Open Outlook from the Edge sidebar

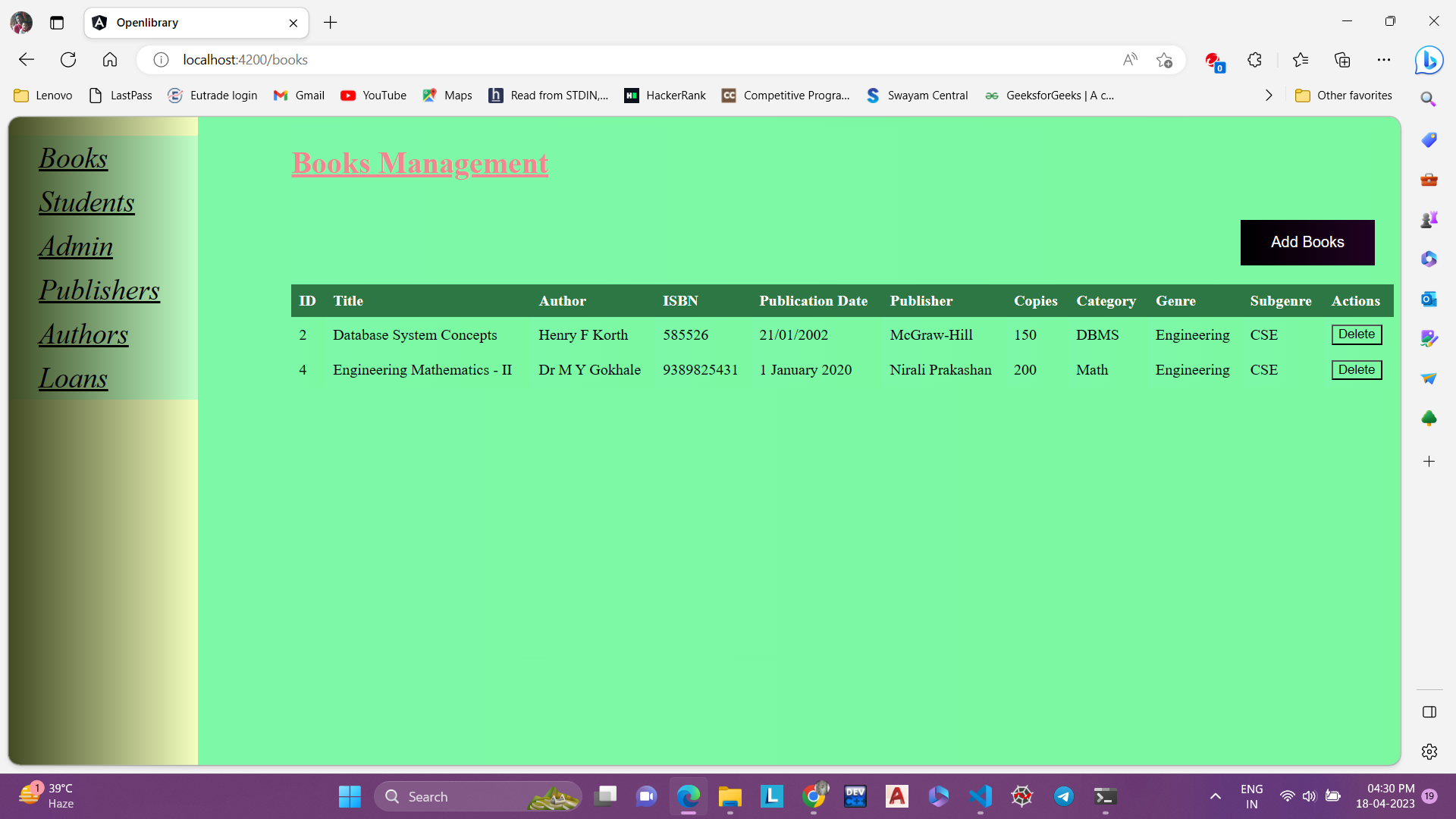click(1429, 299)
